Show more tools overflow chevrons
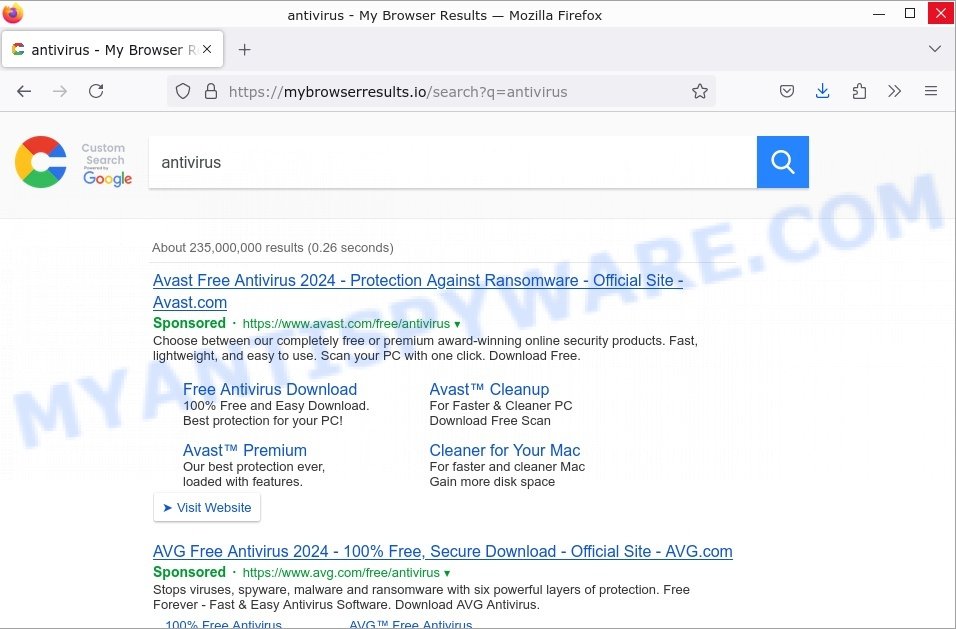The width and height of the screenshot is (956, 629). 894,91
